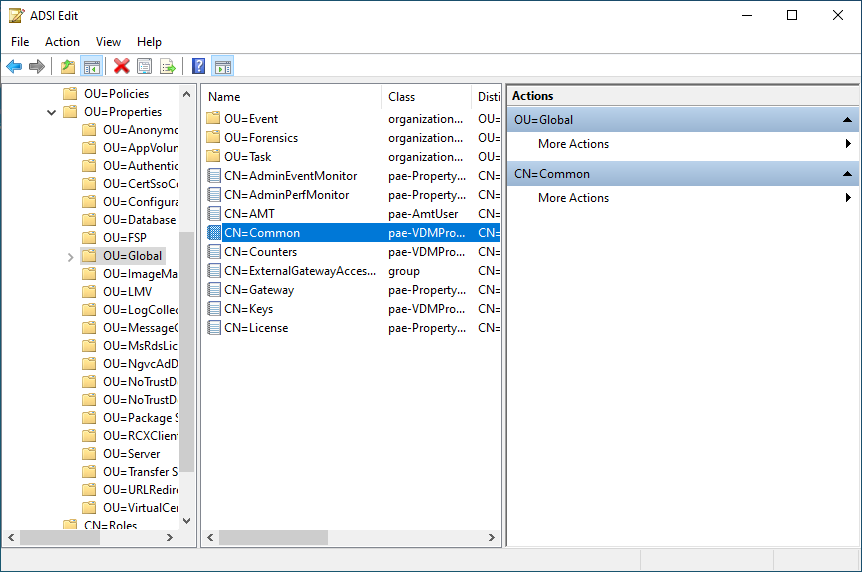862x572 pixels.
Task: Open Properties via the toolbar icon
Action: [x=145, y=67]
